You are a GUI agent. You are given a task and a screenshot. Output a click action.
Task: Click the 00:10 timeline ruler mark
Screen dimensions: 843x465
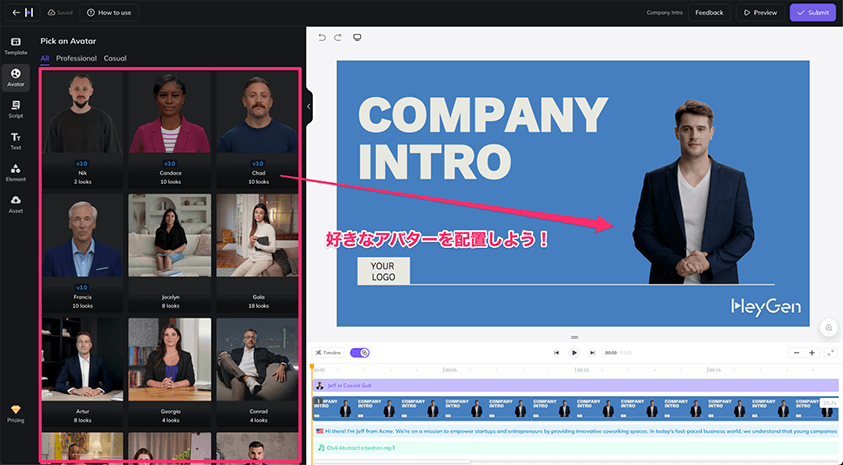(582, 370)
